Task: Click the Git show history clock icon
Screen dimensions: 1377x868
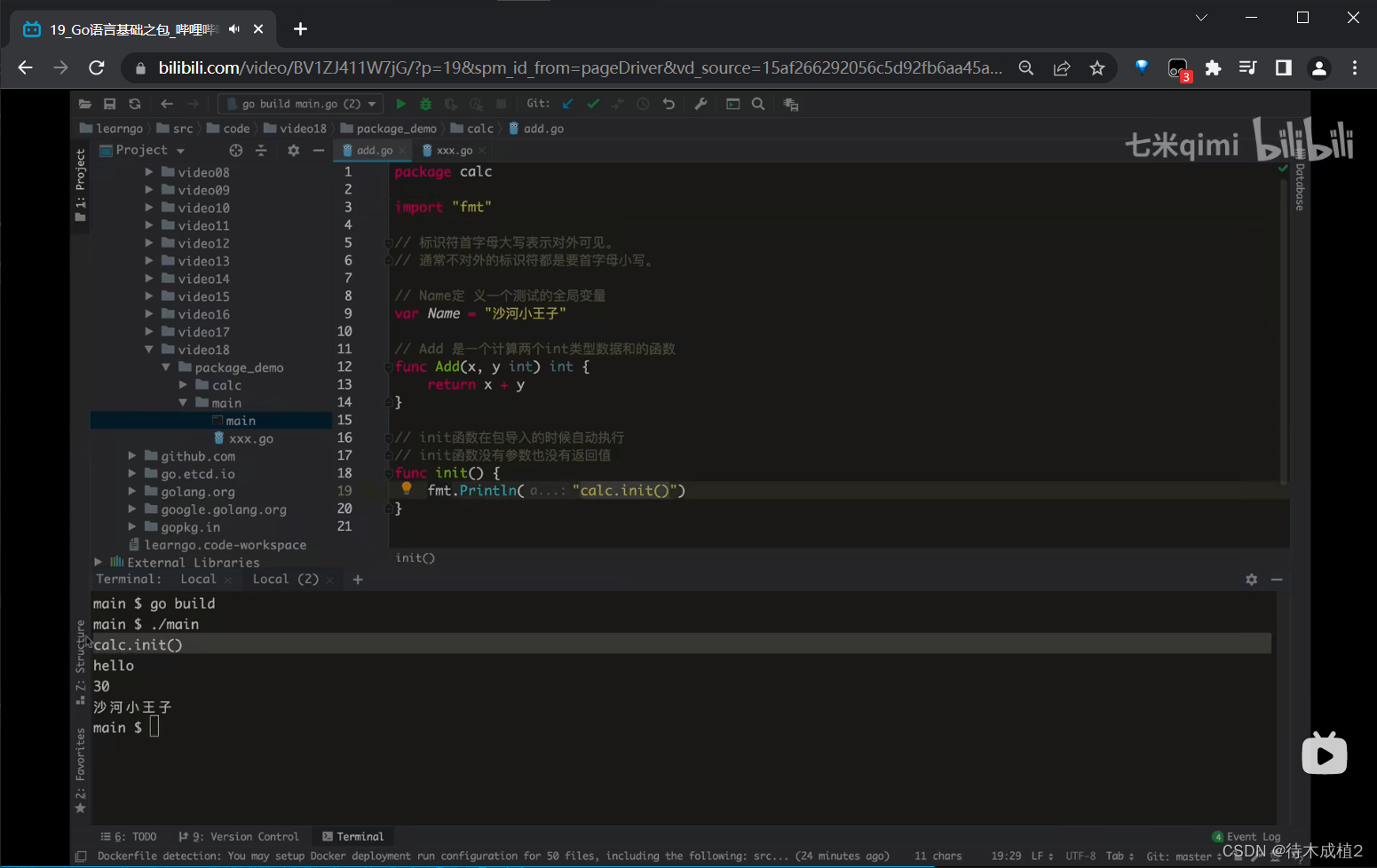Action: coord(643,104)
